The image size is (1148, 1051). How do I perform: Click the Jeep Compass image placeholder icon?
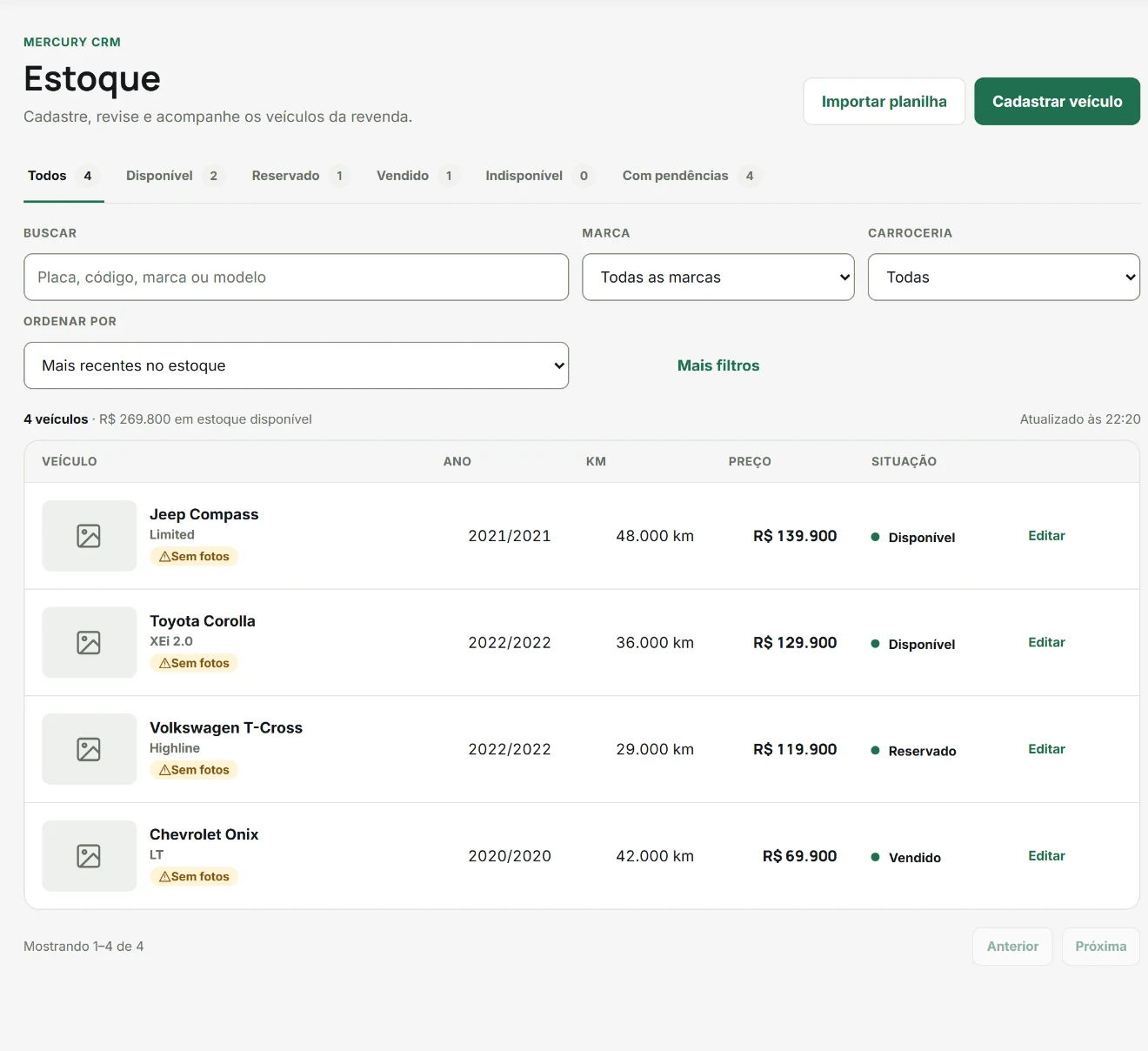tap(89, 536)
